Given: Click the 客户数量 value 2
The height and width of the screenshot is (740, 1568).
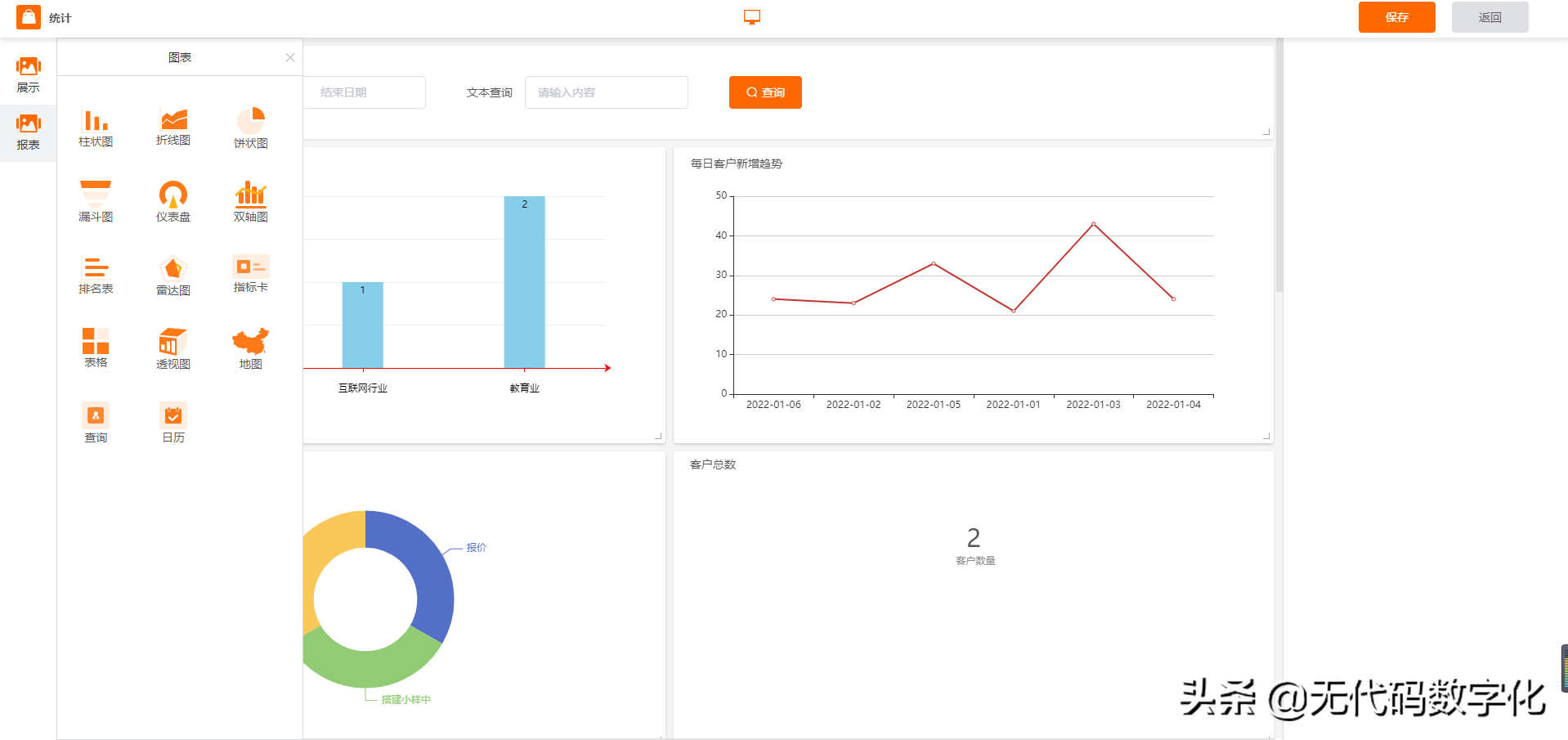Looking at the screenshot, I should pyautogui.click(x=974, y=537).
